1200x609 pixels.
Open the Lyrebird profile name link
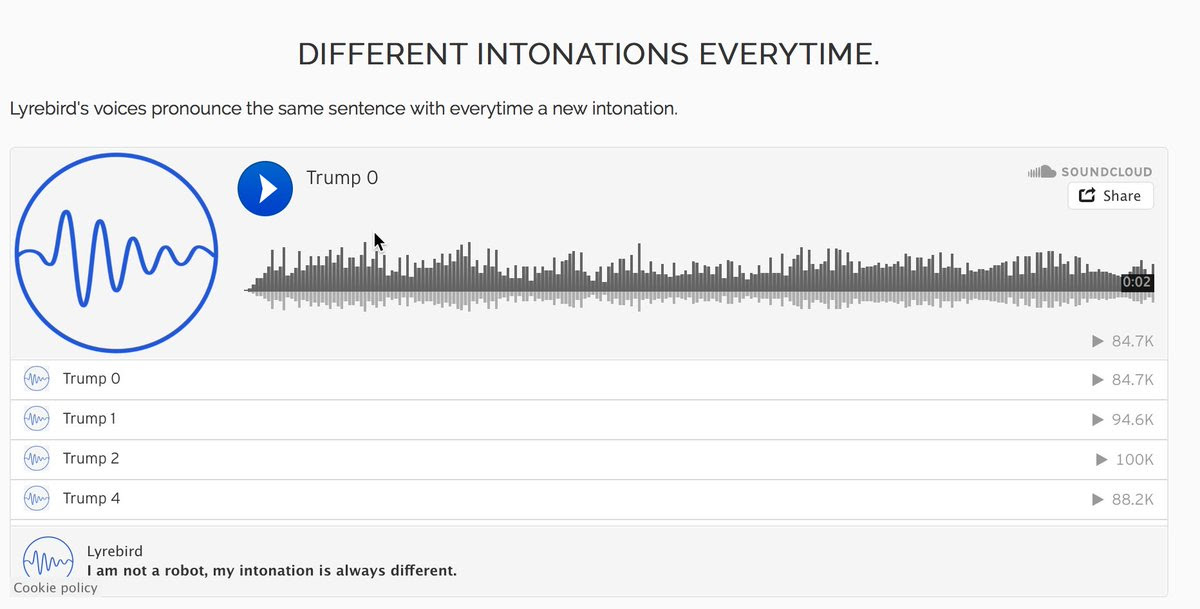[114, 551]
